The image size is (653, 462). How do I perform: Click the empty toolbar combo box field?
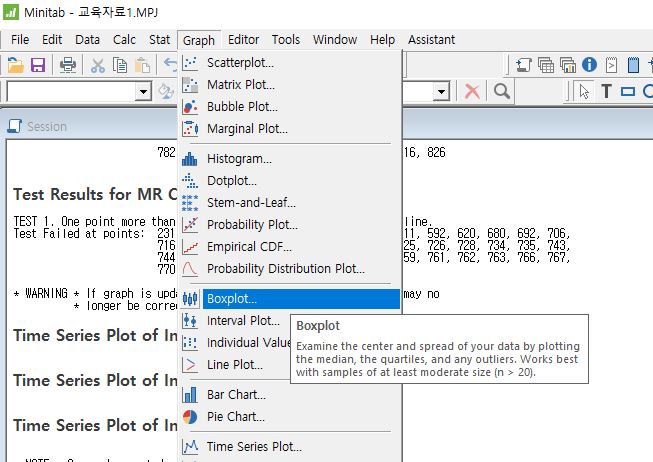[x=71, y=91]
